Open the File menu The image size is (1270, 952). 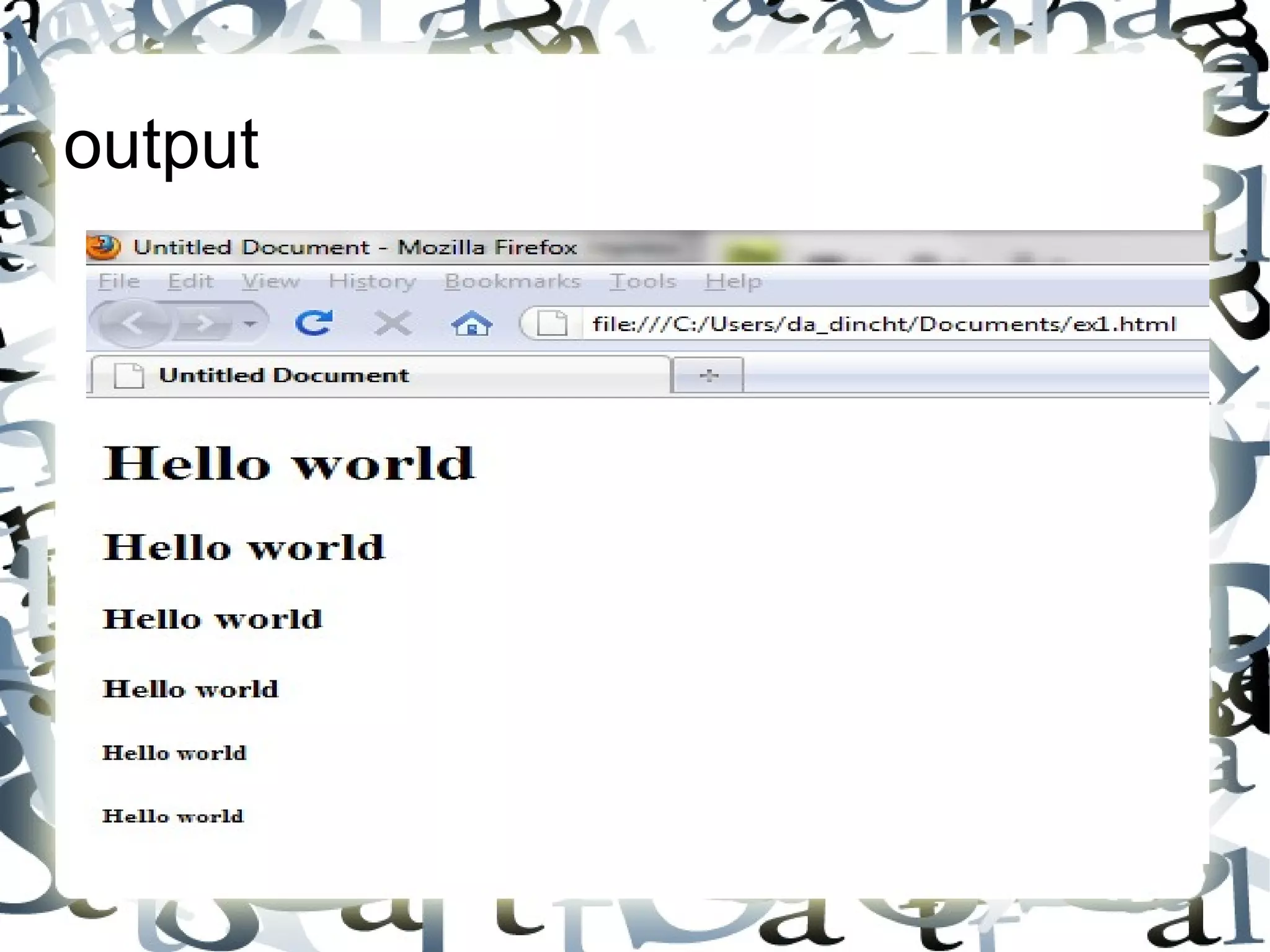(x=119, y=281)
